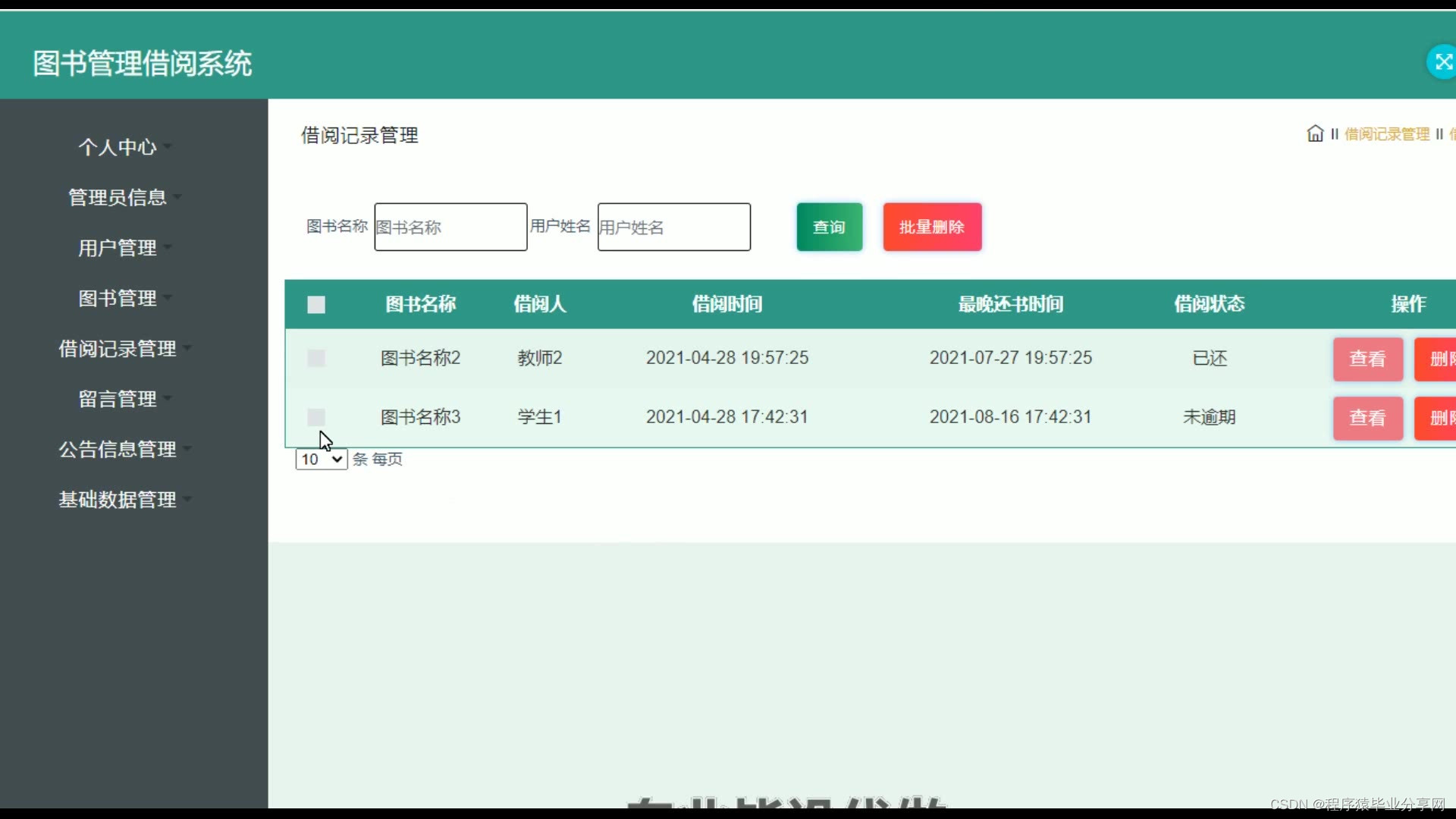Viewport: 1456px width, 819px height.
Task: Open the 图书管理 sidebar item
Action: point(118,298)
